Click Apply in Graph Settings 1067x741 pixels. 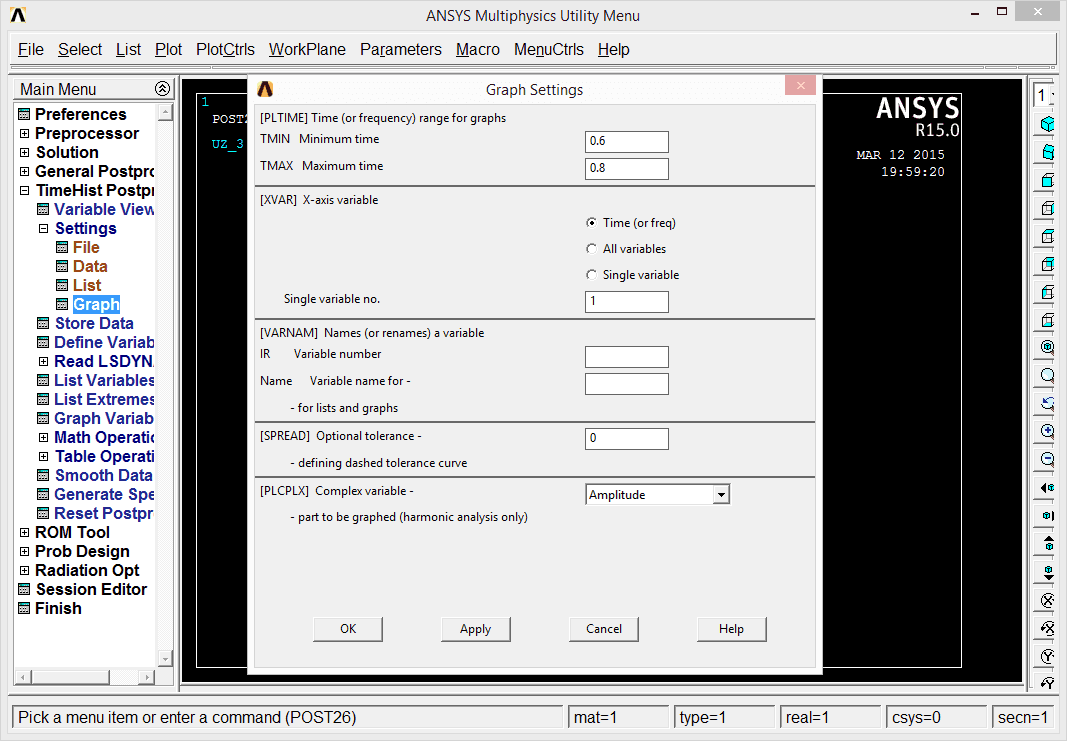click(476, 629)
